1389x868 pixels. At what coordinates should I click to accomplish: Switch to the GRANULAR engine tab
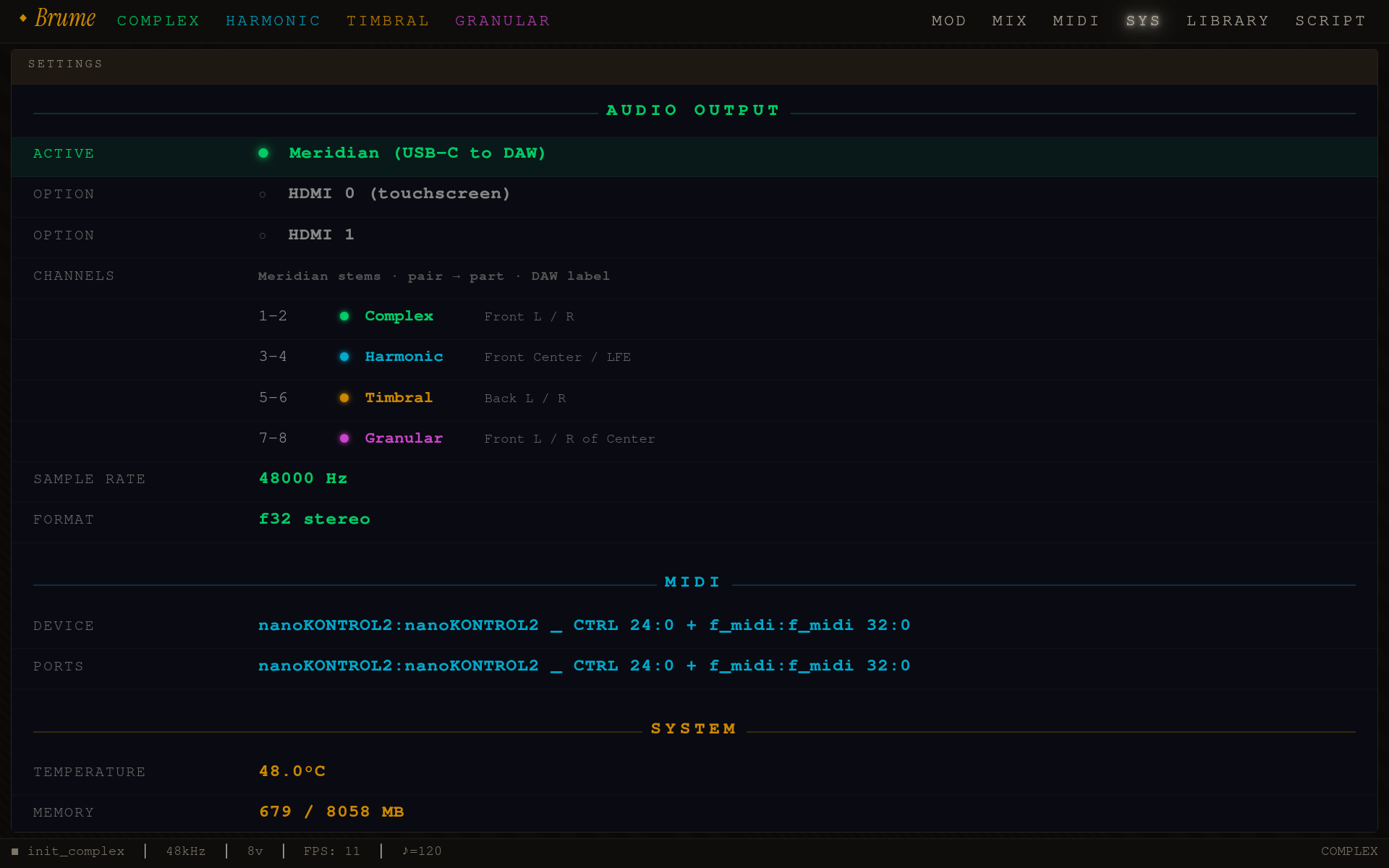[502, 20]
